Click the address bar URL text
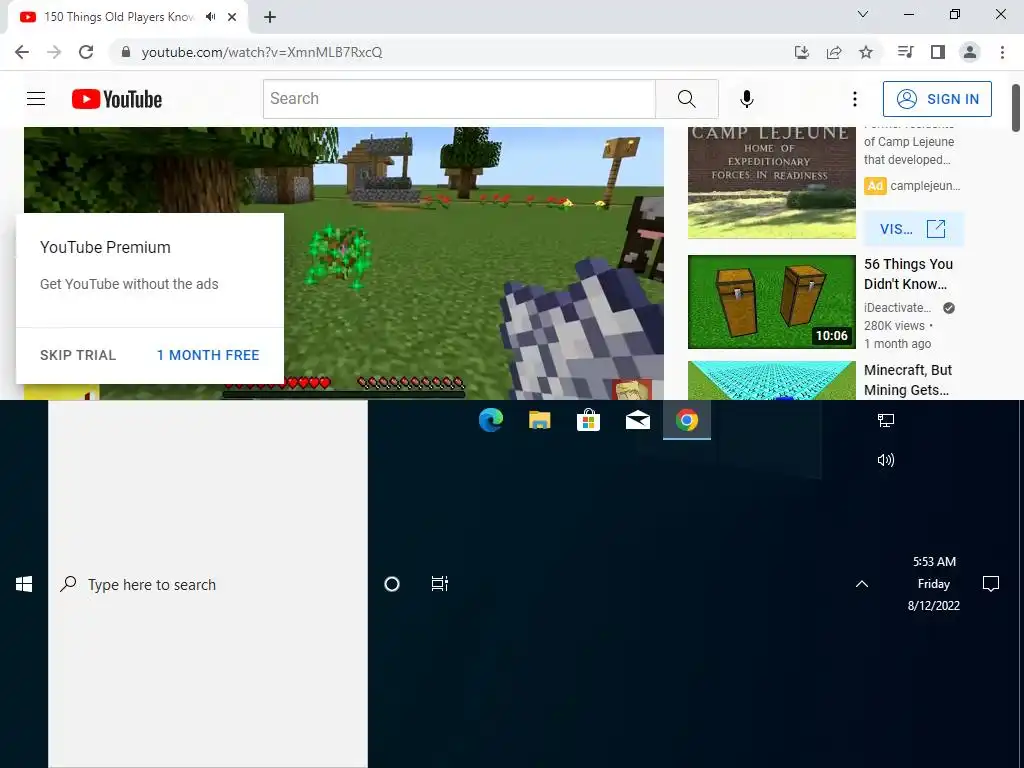 [262, 52]
